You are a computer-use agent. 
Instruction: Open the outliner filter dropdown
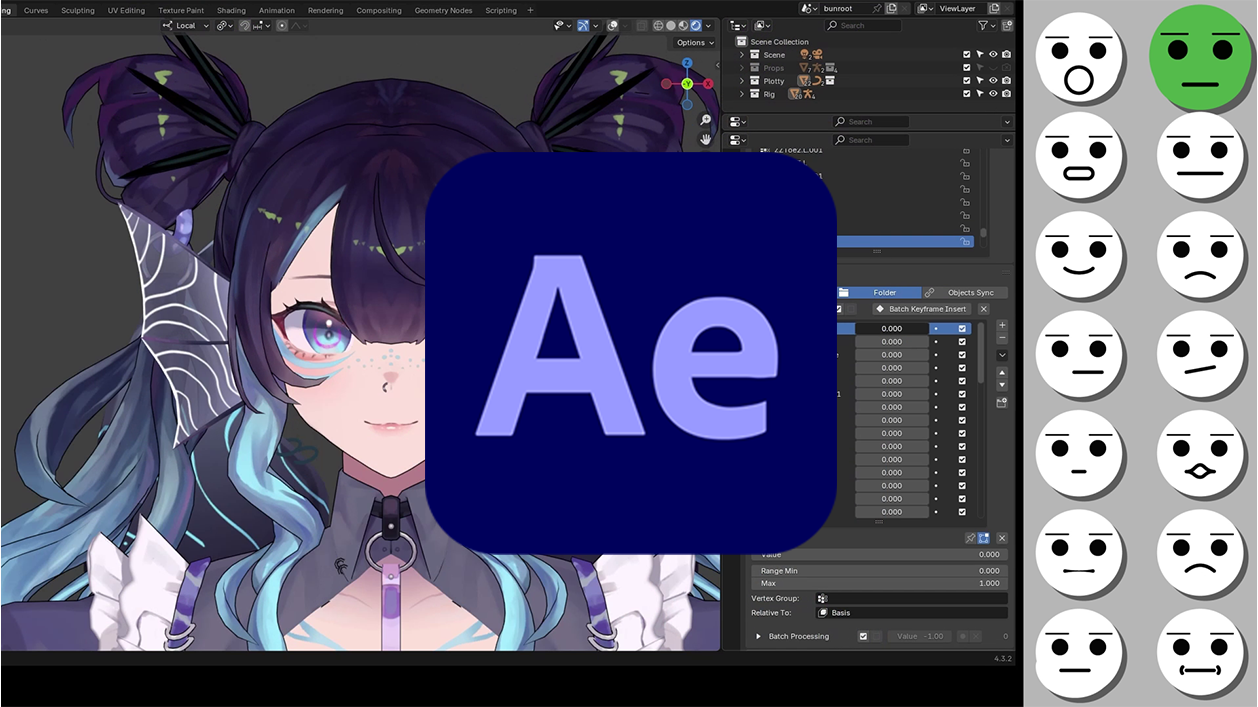[987, 25]
